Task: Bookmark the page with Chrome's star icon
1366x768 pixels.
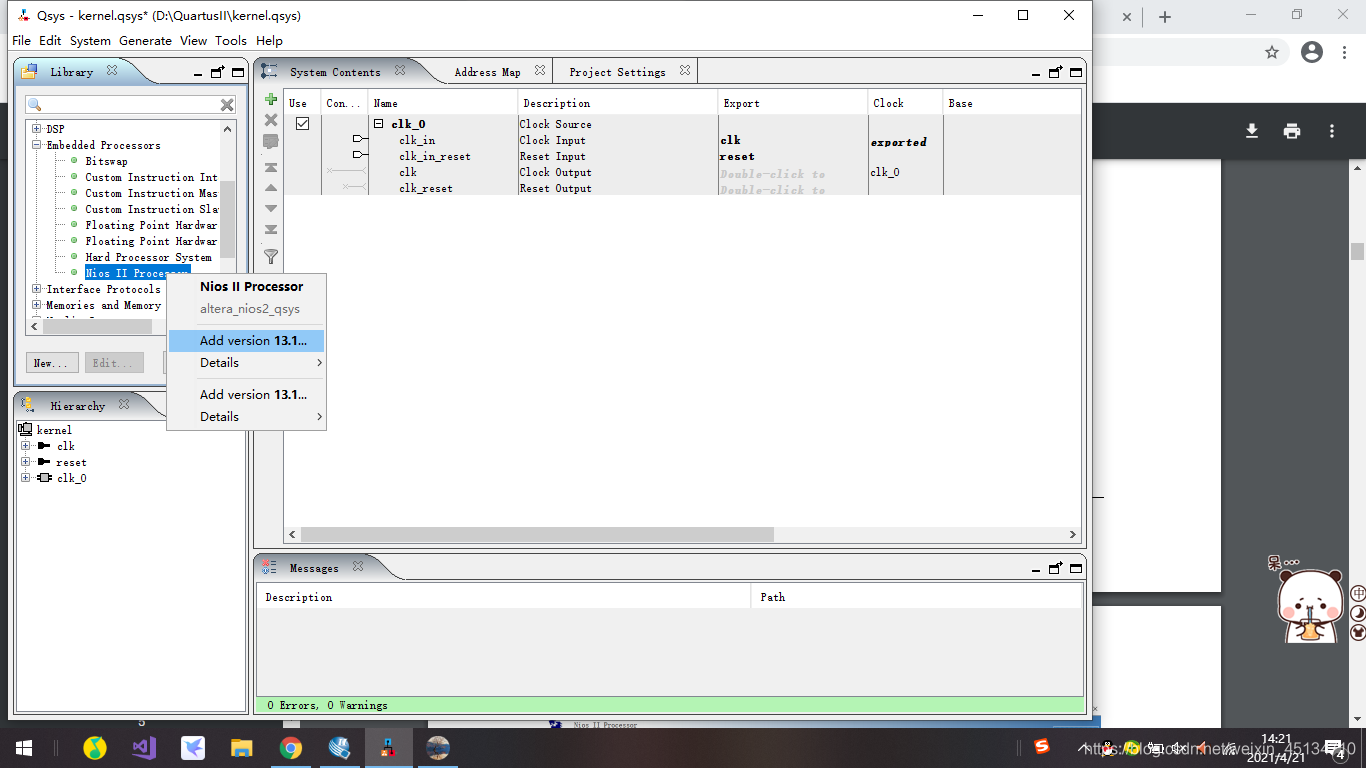Action: (x=1272, y=52)
